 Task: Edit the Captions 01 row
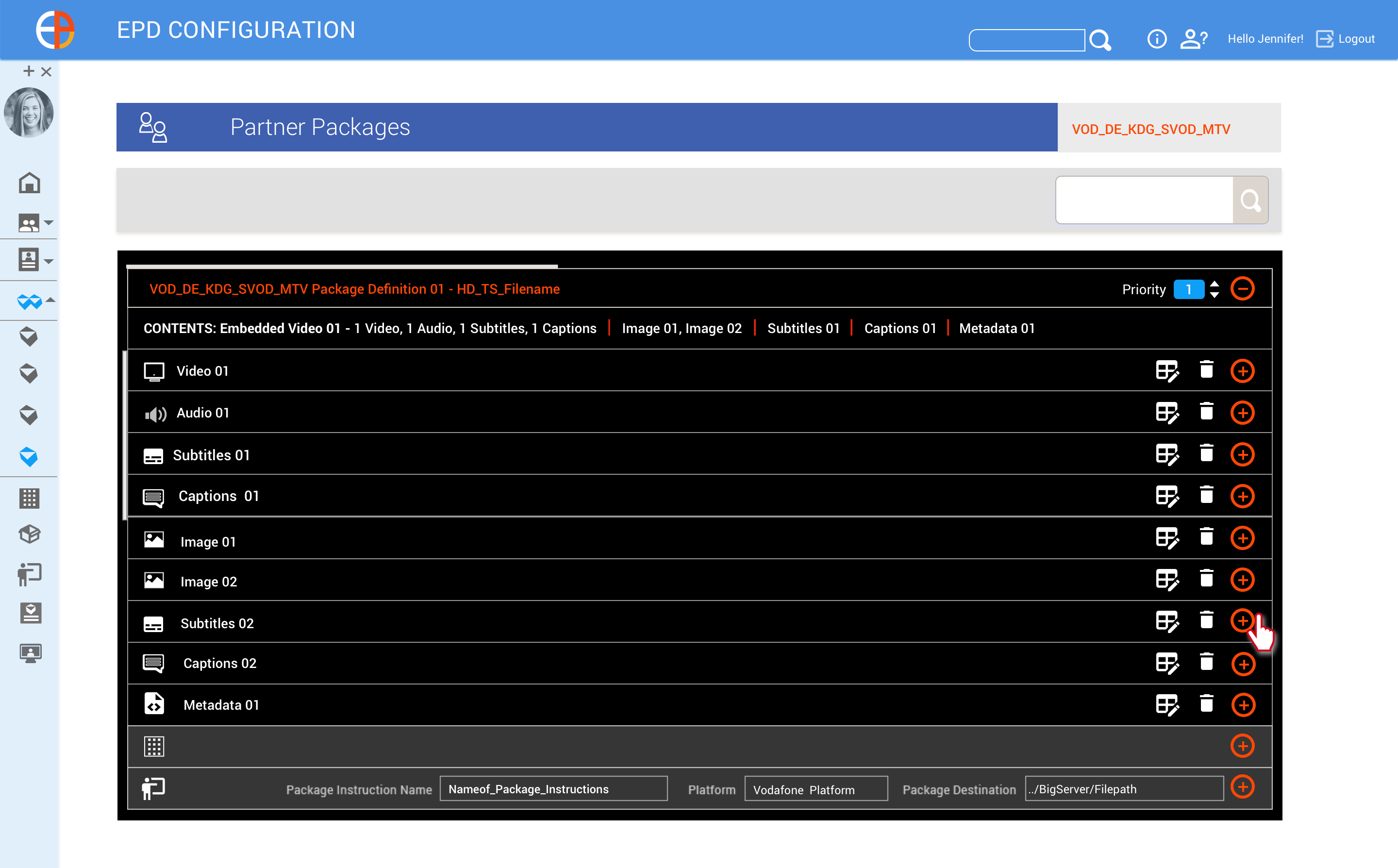click(1167, 497)
